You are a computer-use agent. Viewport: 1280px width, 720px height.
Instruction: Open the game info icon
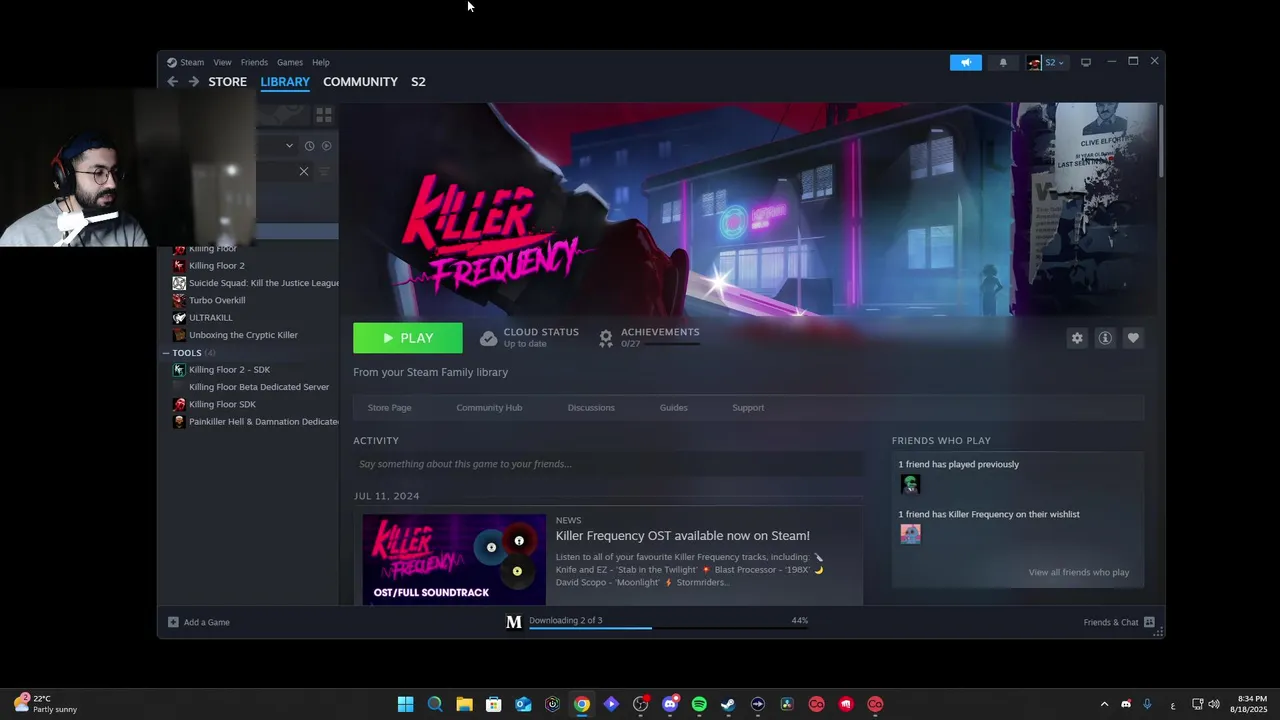click(x=1105, y=338)
